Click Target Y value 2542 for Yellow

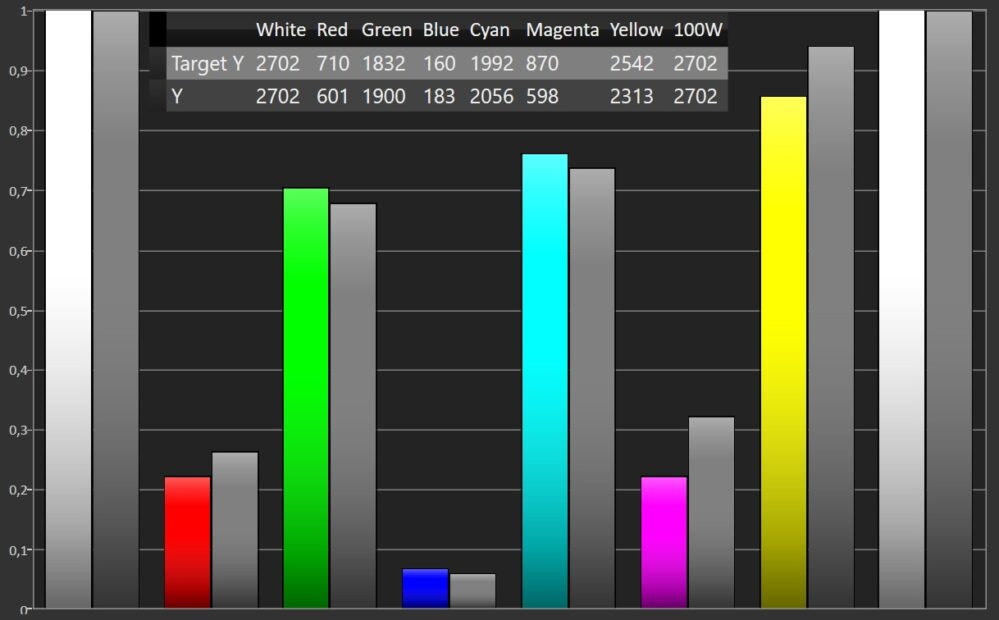click(x=631, y=63)
